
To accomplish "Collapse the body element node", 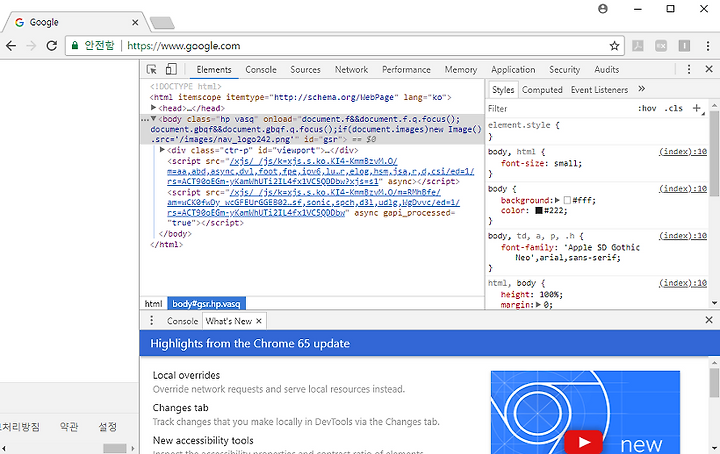I will tap(153, 118).
